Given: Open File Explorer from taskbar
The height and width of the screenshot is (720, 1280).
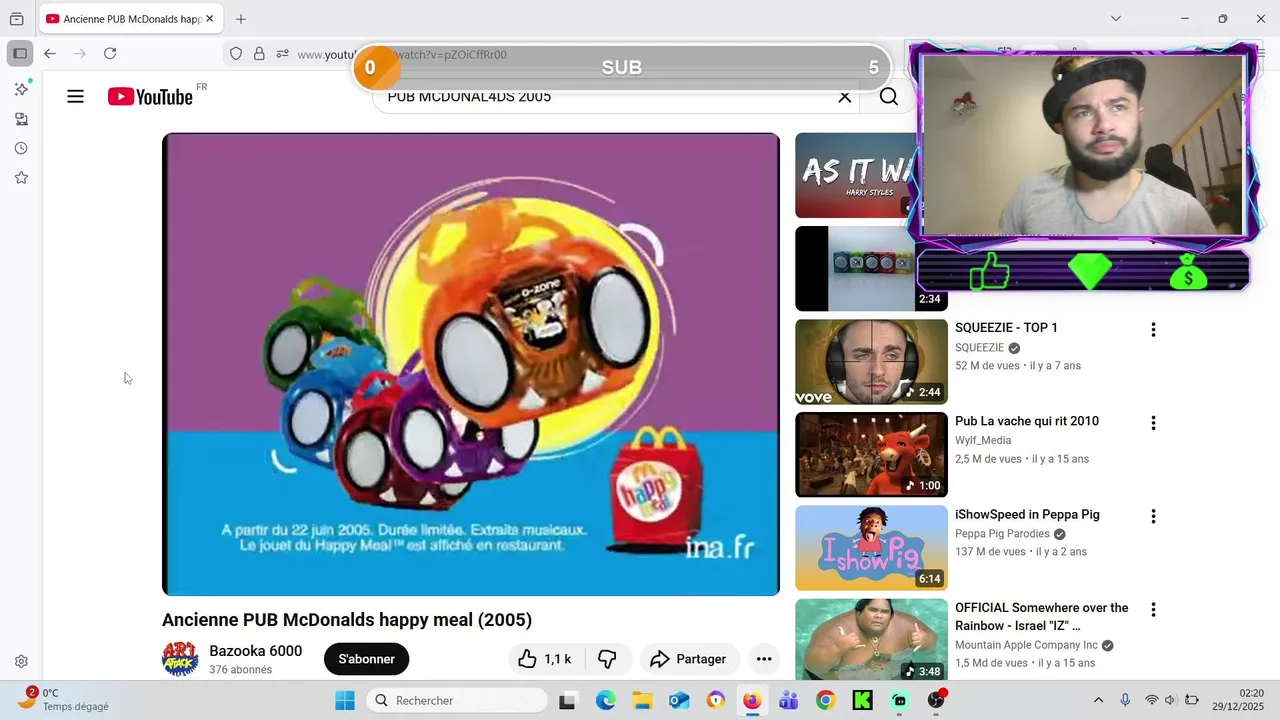Looking at the screenshot, I should click(x=642, y=700).
